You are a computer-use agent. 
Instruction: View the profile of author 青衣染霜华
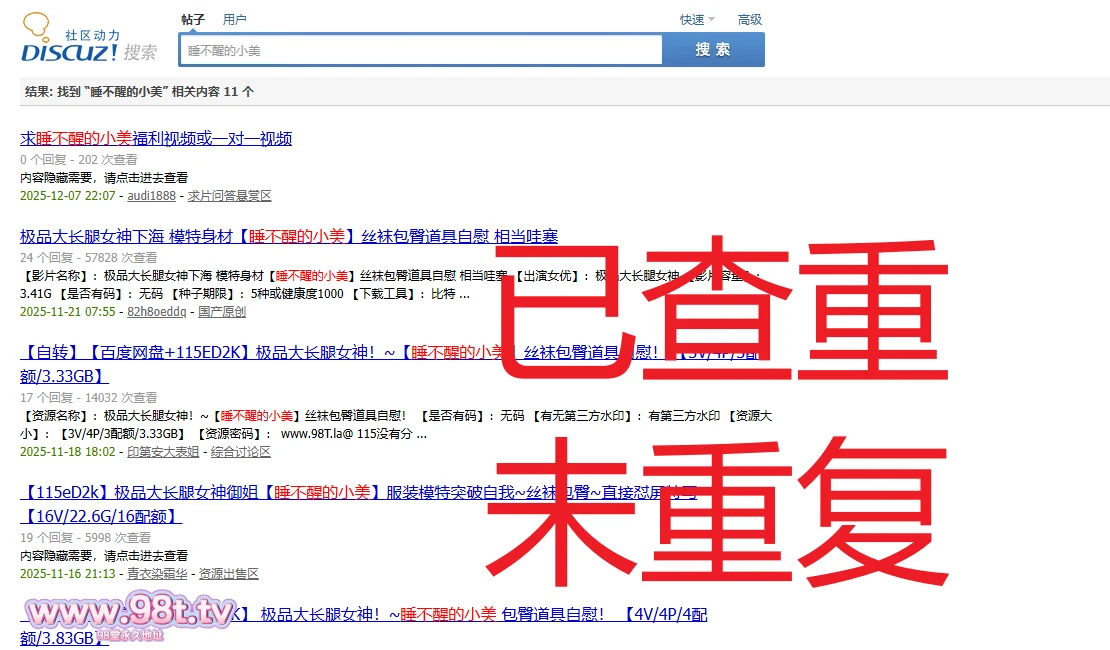pos(156,574)
